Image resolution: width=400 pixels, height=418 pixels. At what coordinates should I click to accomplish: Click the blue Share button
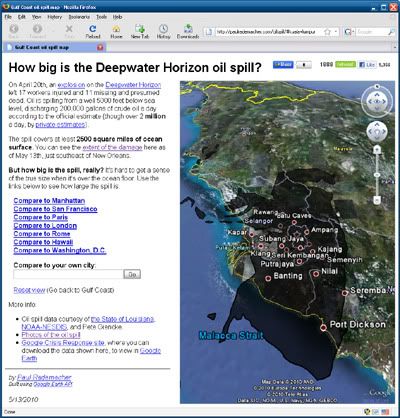(x=283, y=64)
